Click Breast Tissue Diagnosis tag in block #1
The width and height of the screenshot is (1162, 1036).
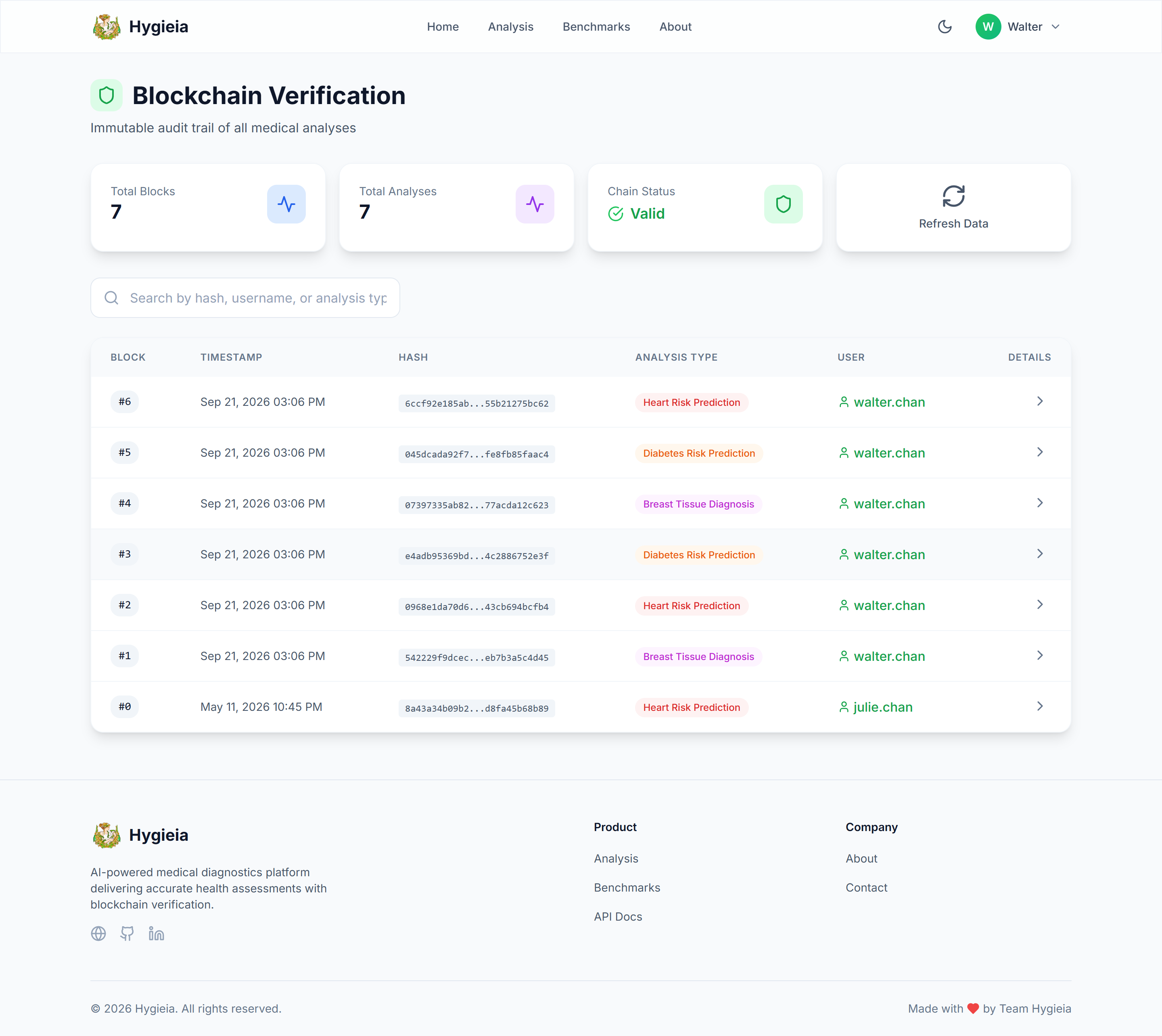coord(698,656)
